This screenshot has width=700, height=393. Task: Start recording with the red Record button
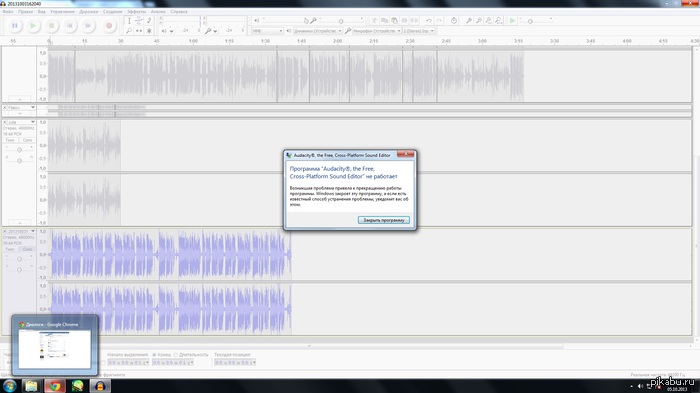coord(108,26)
